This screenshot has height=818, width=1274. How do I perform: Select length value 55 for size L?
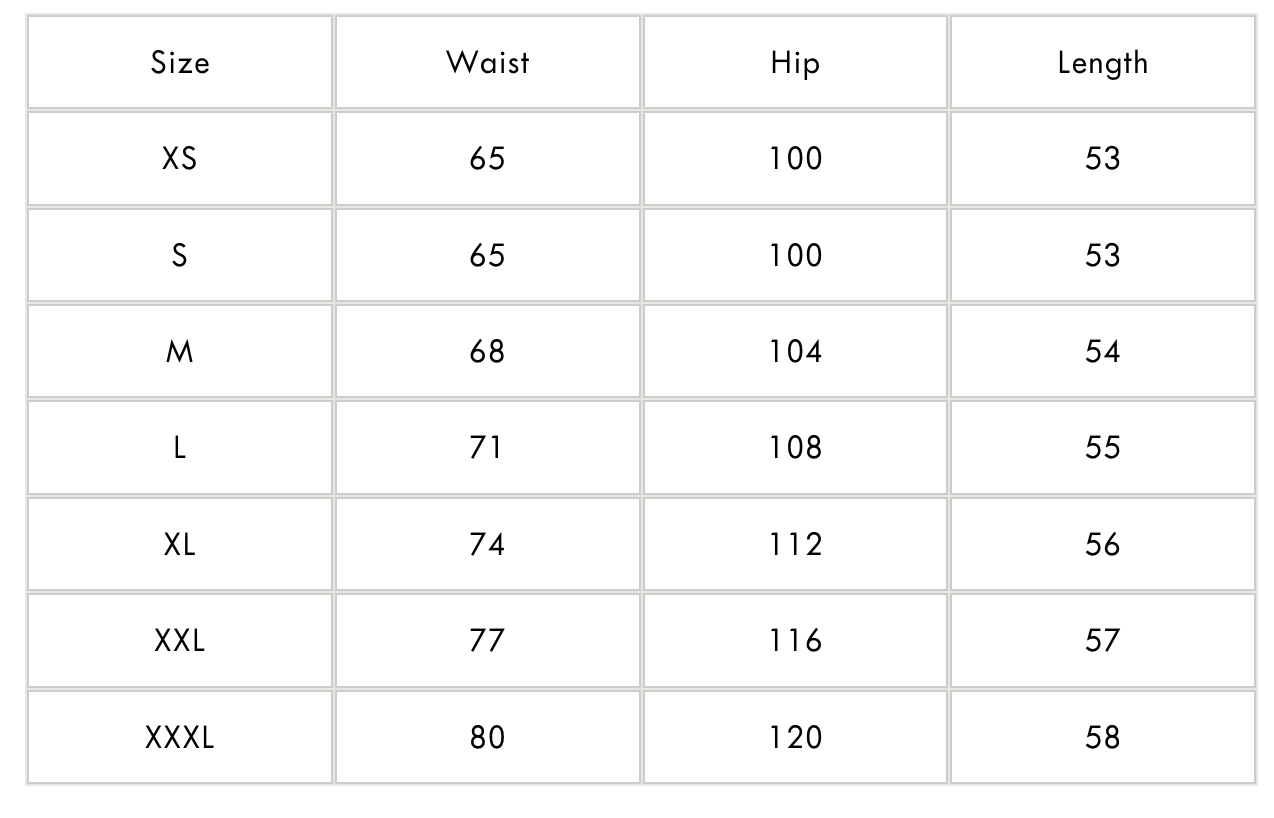point(1102,448)
